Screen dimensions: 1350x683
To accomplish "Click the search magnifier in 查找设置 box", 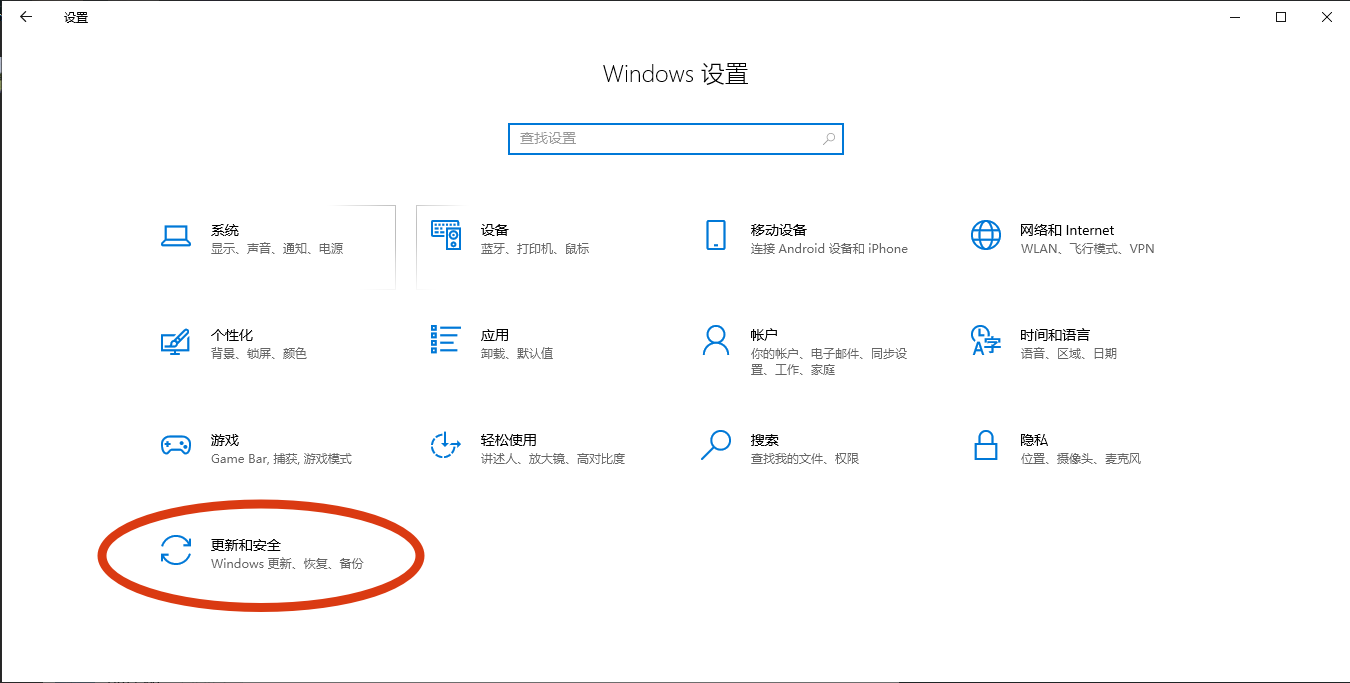I will point(829,139).
